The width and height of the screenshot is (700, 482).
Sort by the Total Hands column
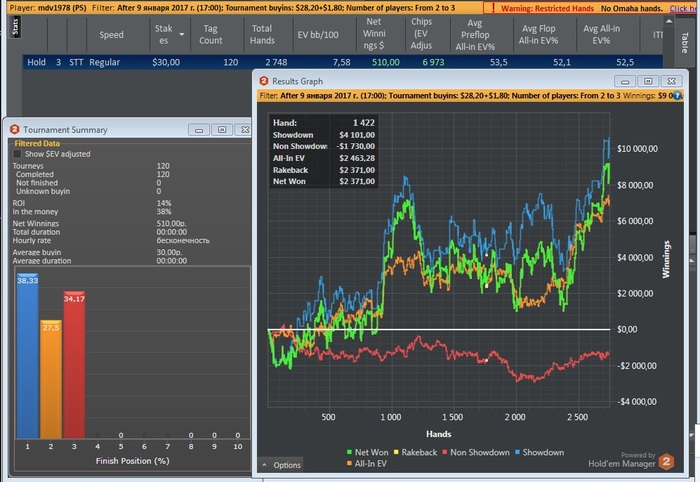click(262, 34)
